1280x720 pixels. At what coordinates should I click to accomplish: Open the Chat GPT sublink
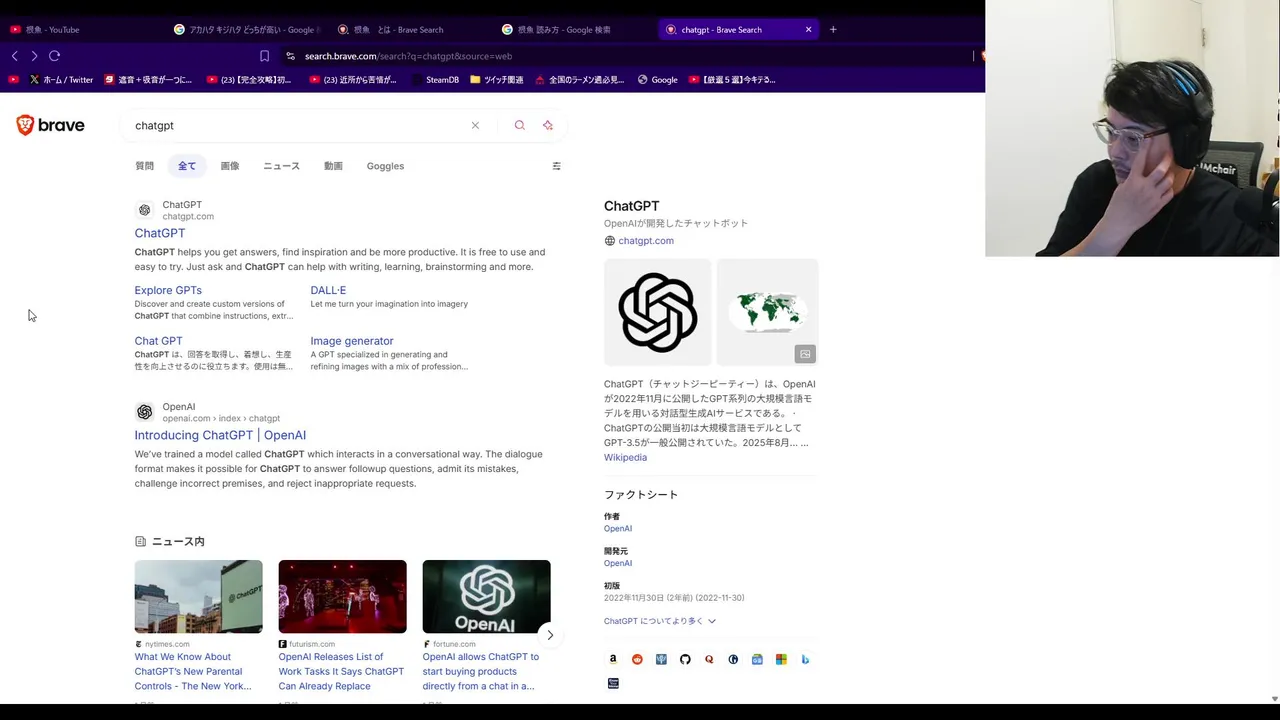158,341
